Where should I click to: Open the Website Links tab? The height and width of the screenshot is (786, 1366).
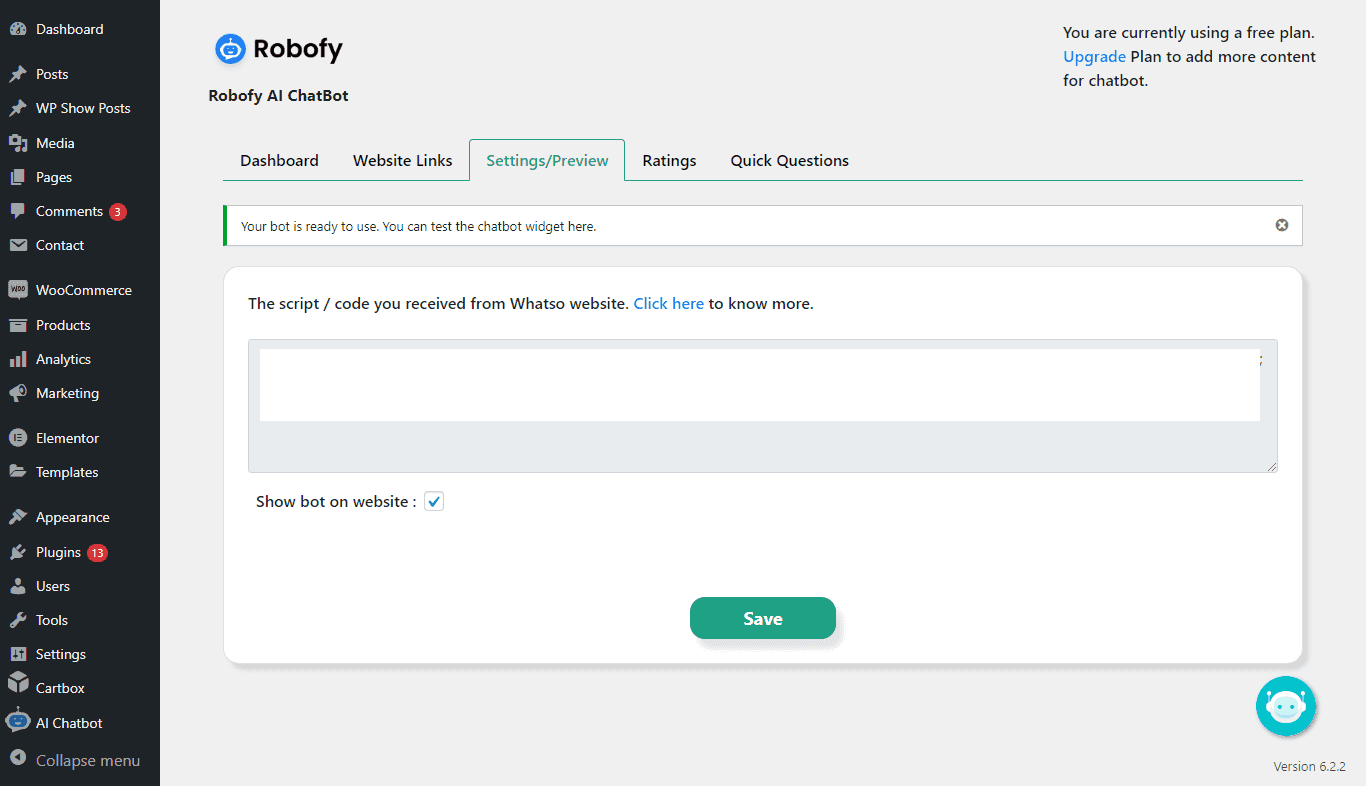tap(403, 160)
